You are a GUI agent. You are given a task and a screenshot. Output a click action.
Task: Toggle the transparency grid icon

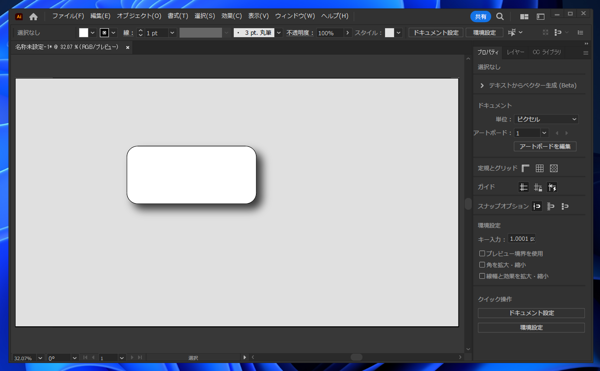554,168
